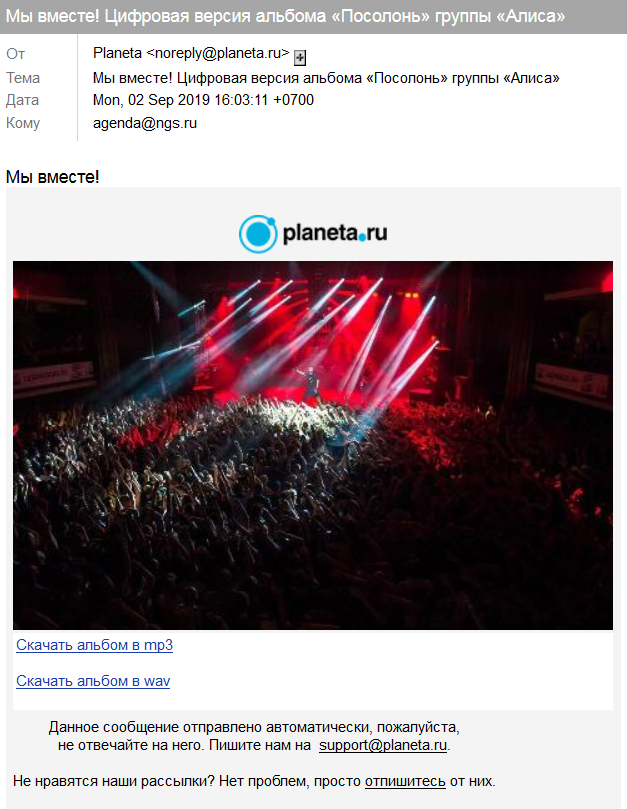Click the "отпишитесь" unsubscribe link
Viewport: 627px width, 809px height.
(405, 781)
